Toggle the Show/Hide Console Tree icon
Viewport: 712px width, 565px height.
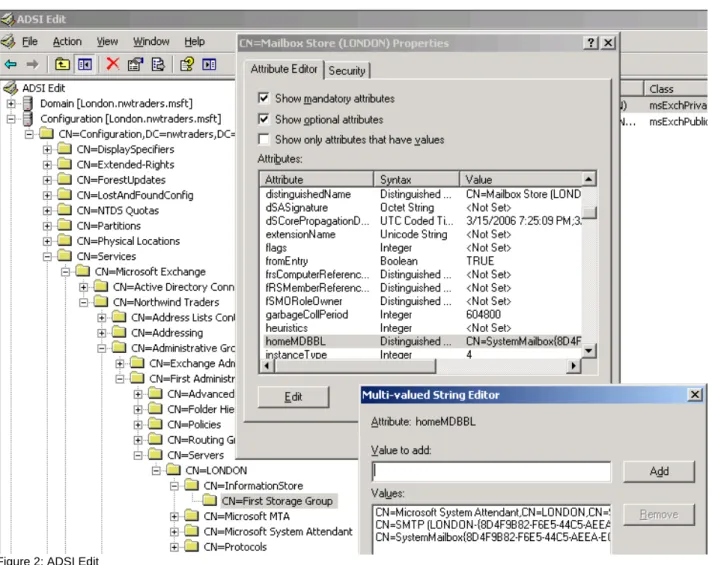click(85, 64)
